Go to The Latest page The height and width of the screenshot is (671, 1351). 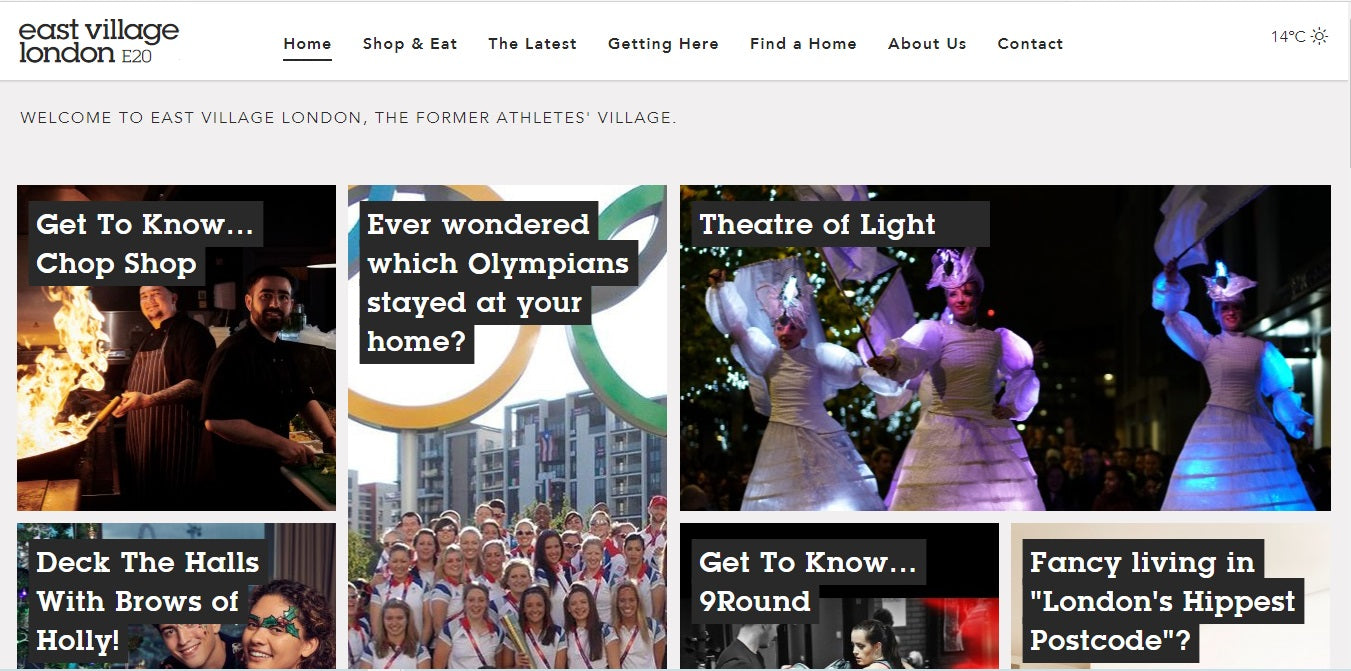(x=532, y=44)
